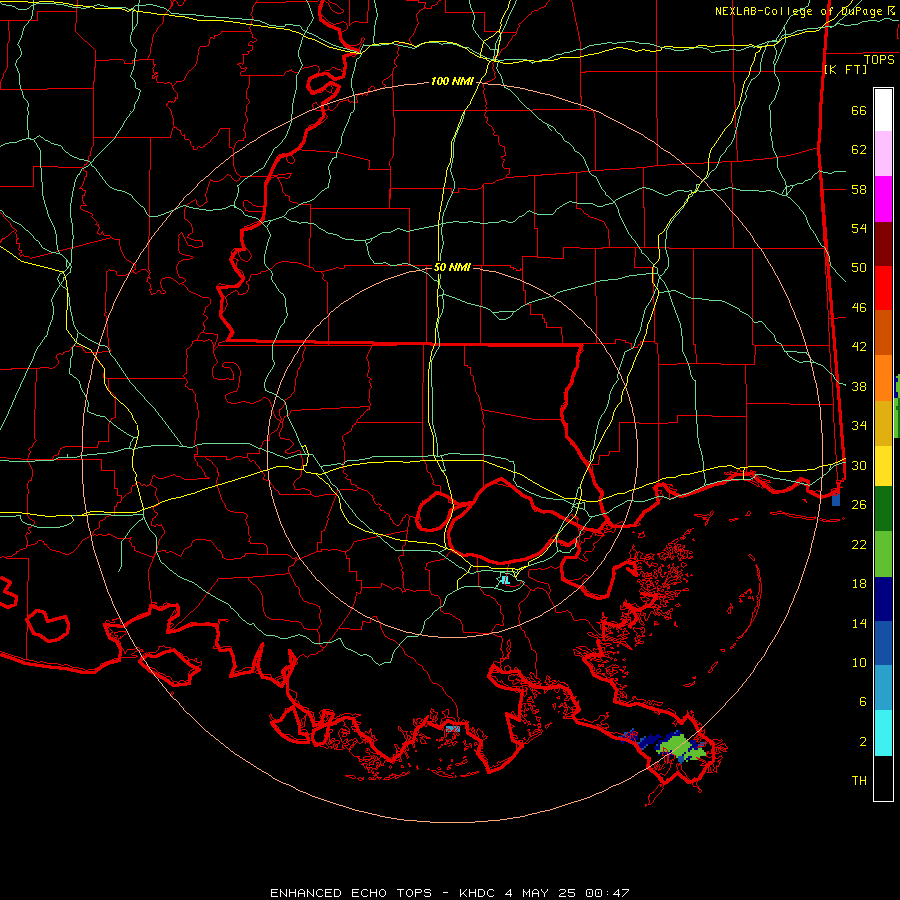Viewport: 900px width, 900px height.
Task: Click the "[K FT]" units label
Action: click(x=845, y=70)
